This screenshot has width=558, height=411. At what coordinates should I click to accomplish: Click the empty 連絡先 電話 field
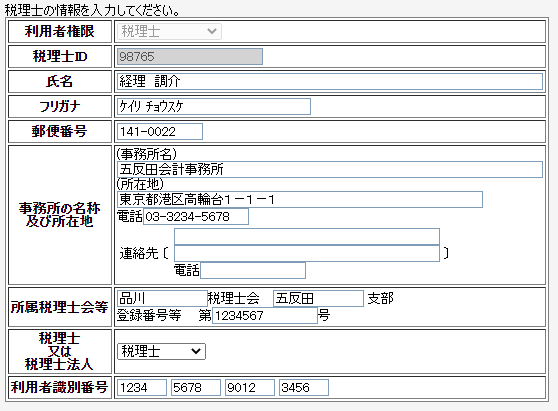click(x=253, y=270)
